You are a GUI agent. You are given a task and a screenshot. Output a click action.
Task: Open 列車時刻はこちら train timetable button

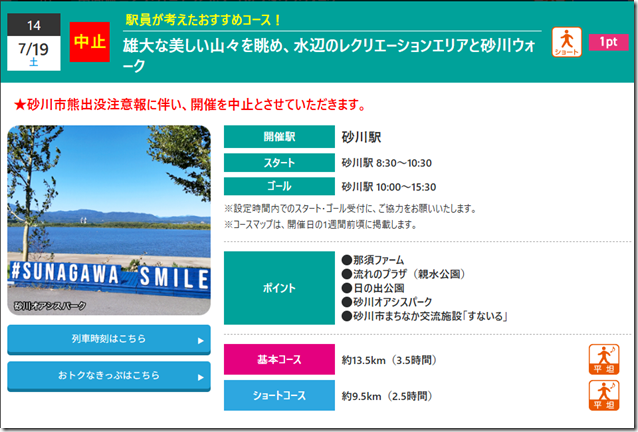click(x=109, y=339)
